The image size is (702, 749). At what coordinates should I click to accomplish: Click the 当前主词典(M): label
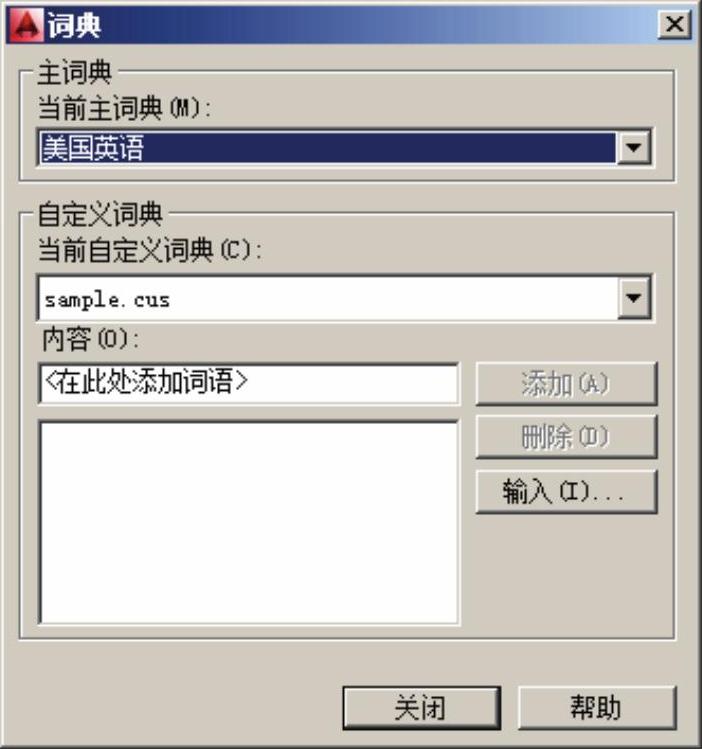pyautogui.click(x=124, y=108)
